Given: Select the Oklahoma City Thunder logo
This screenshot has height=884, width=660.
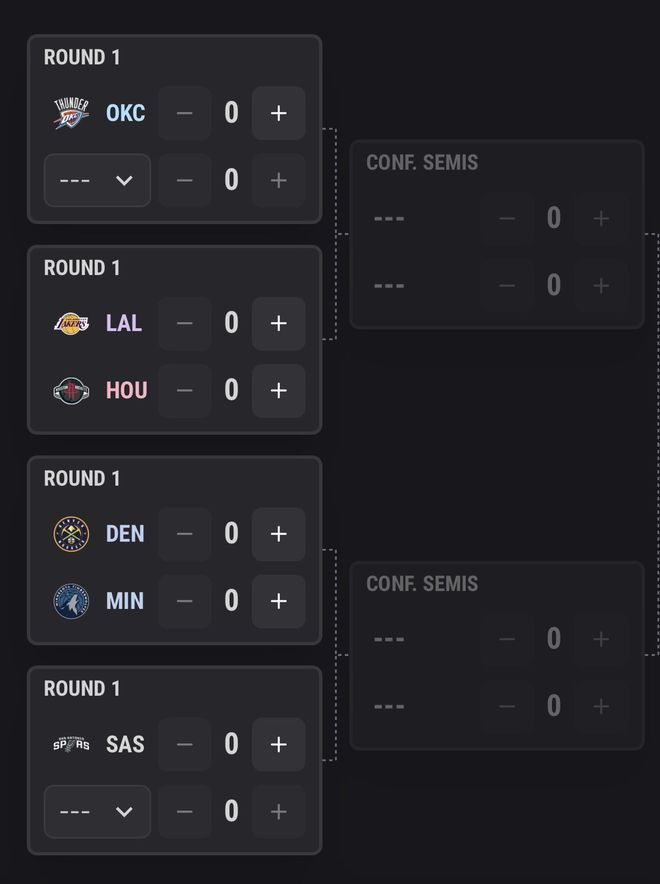Looking at the screenshot, I should pyautogui.click(x=70, y=112).
